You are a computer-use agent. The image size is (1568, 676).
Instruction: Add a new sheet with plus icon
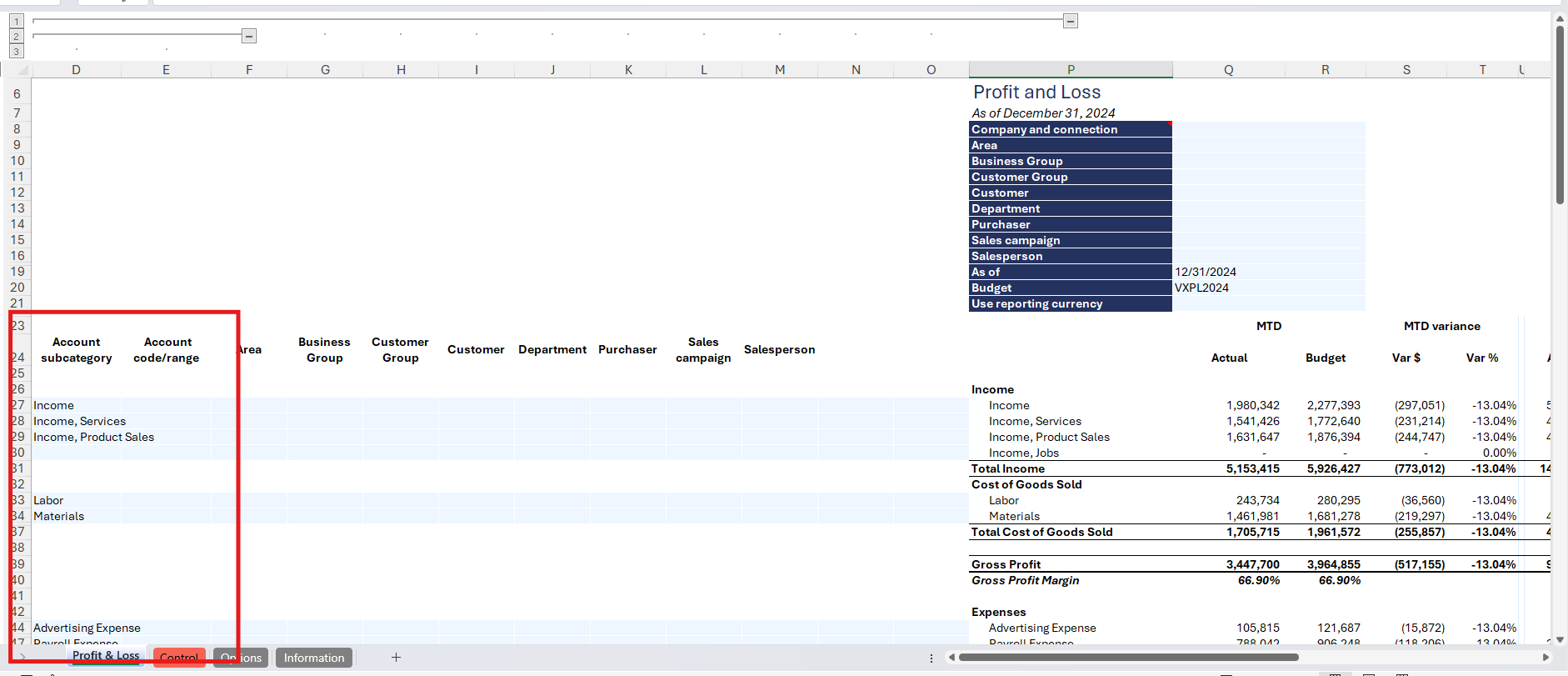[396, 658]
